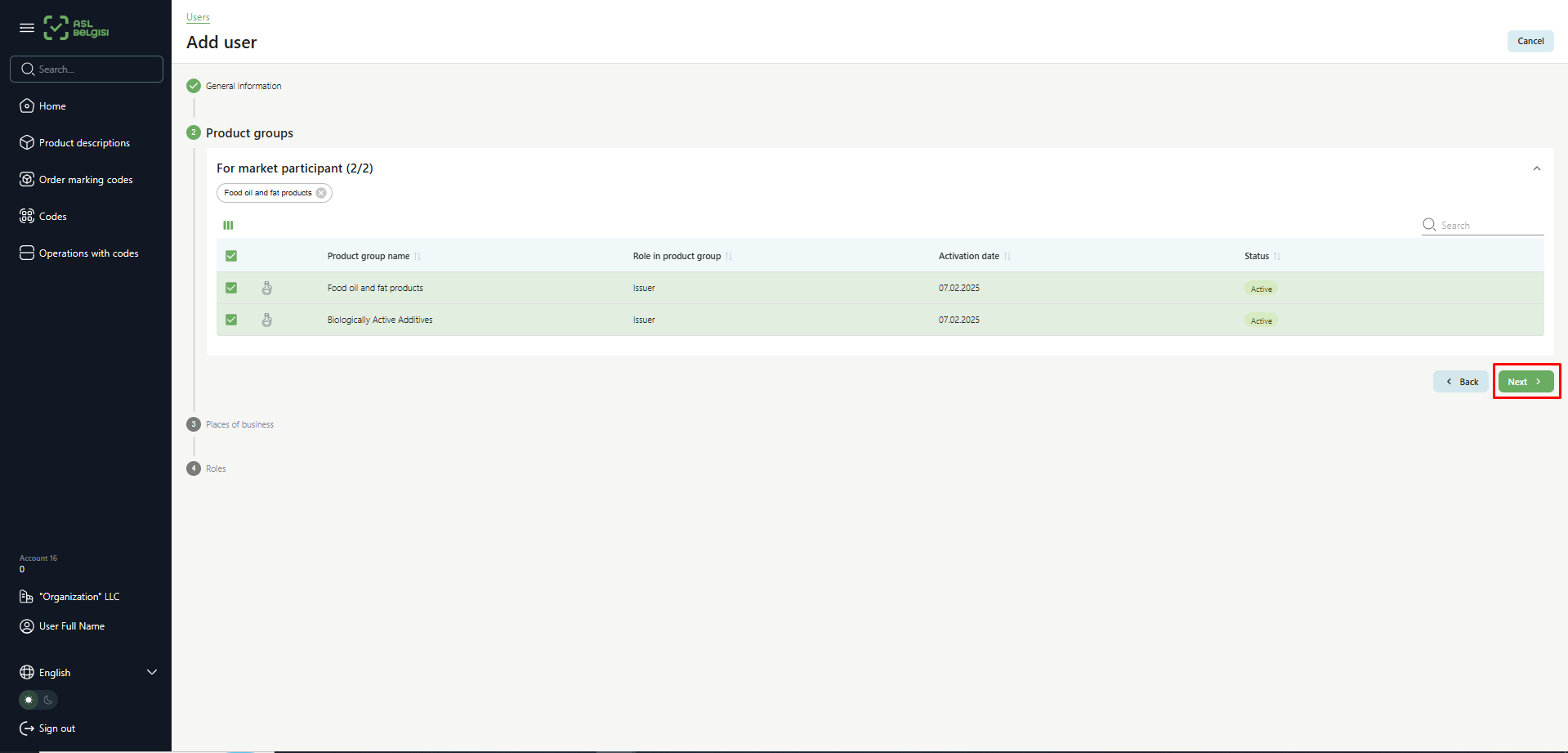Click the Users breadcrumb link
This screenshot has height=753, width=1568.
(198, 17)
